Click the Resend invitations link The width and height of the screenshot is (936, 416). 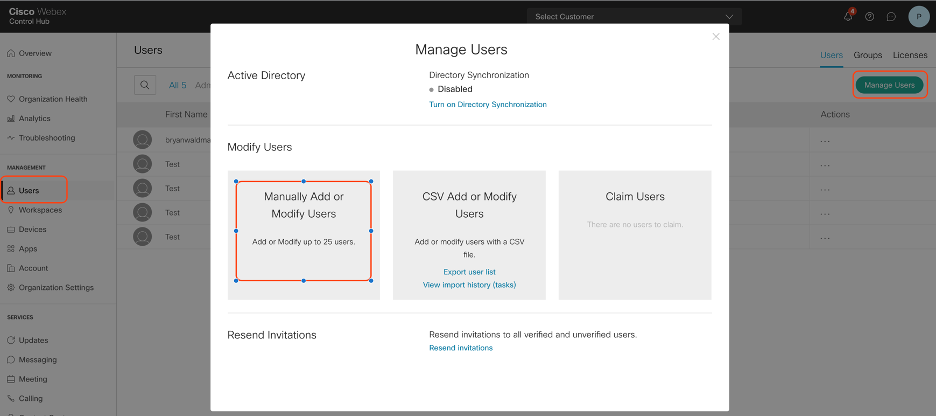pyautogui.click(x=460, y=348)
